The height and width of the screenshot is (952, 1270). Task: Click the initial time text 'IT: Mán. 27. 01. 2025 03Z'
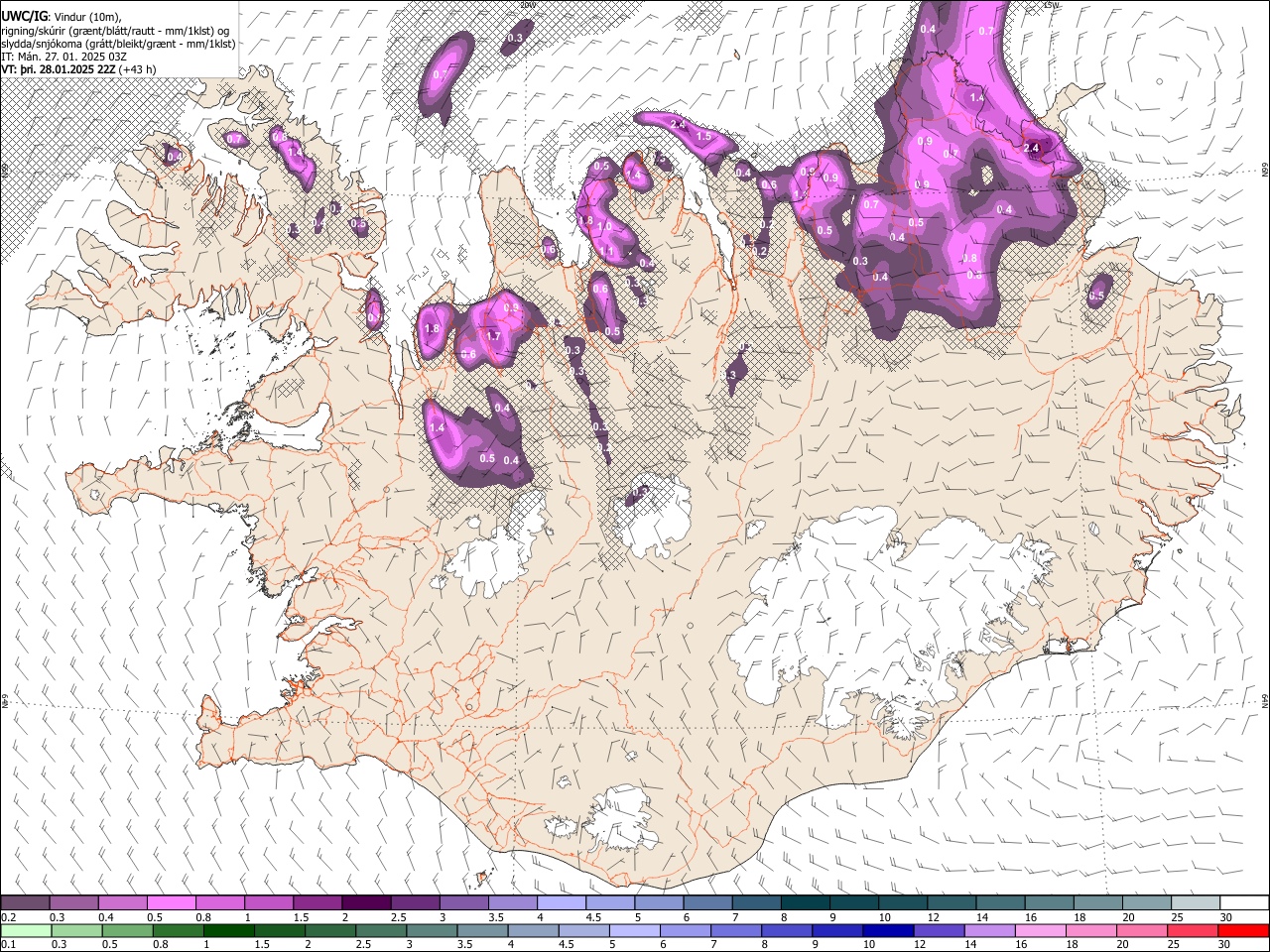(63, 57)
